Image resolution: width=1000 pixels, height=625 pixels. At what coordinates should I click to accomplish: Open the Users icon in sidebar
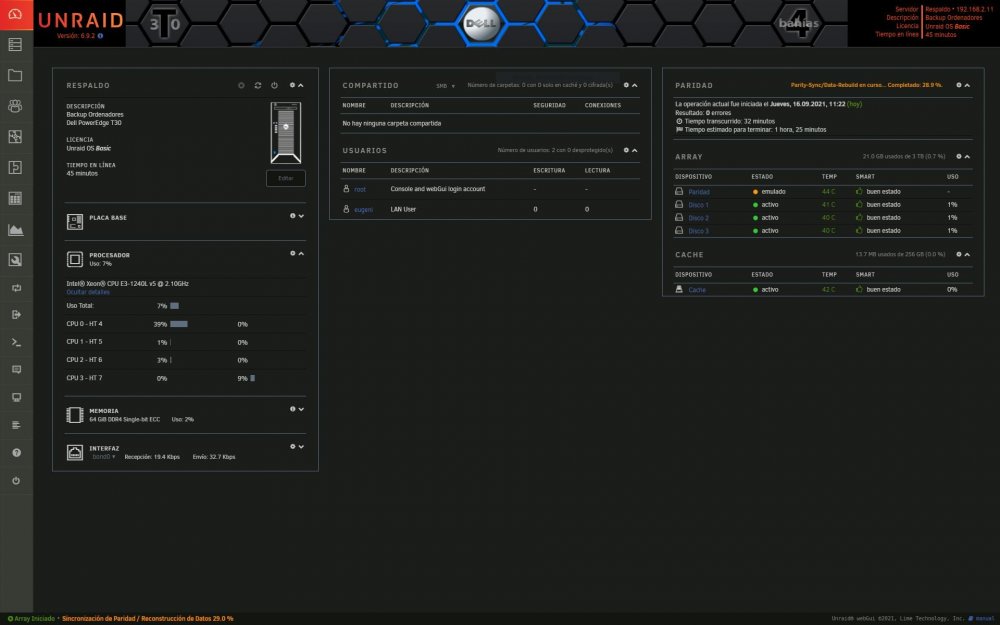tap(15, 106)
